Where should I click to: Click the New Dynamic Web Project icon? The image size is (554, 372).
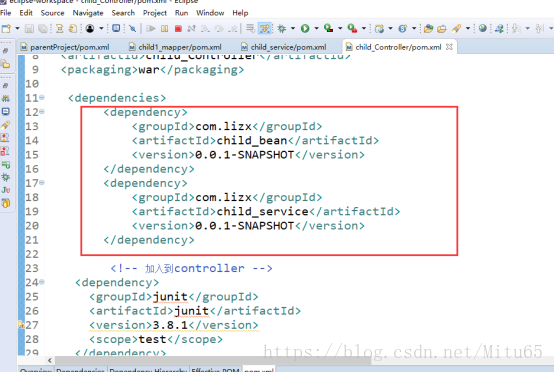coord(379,29)
